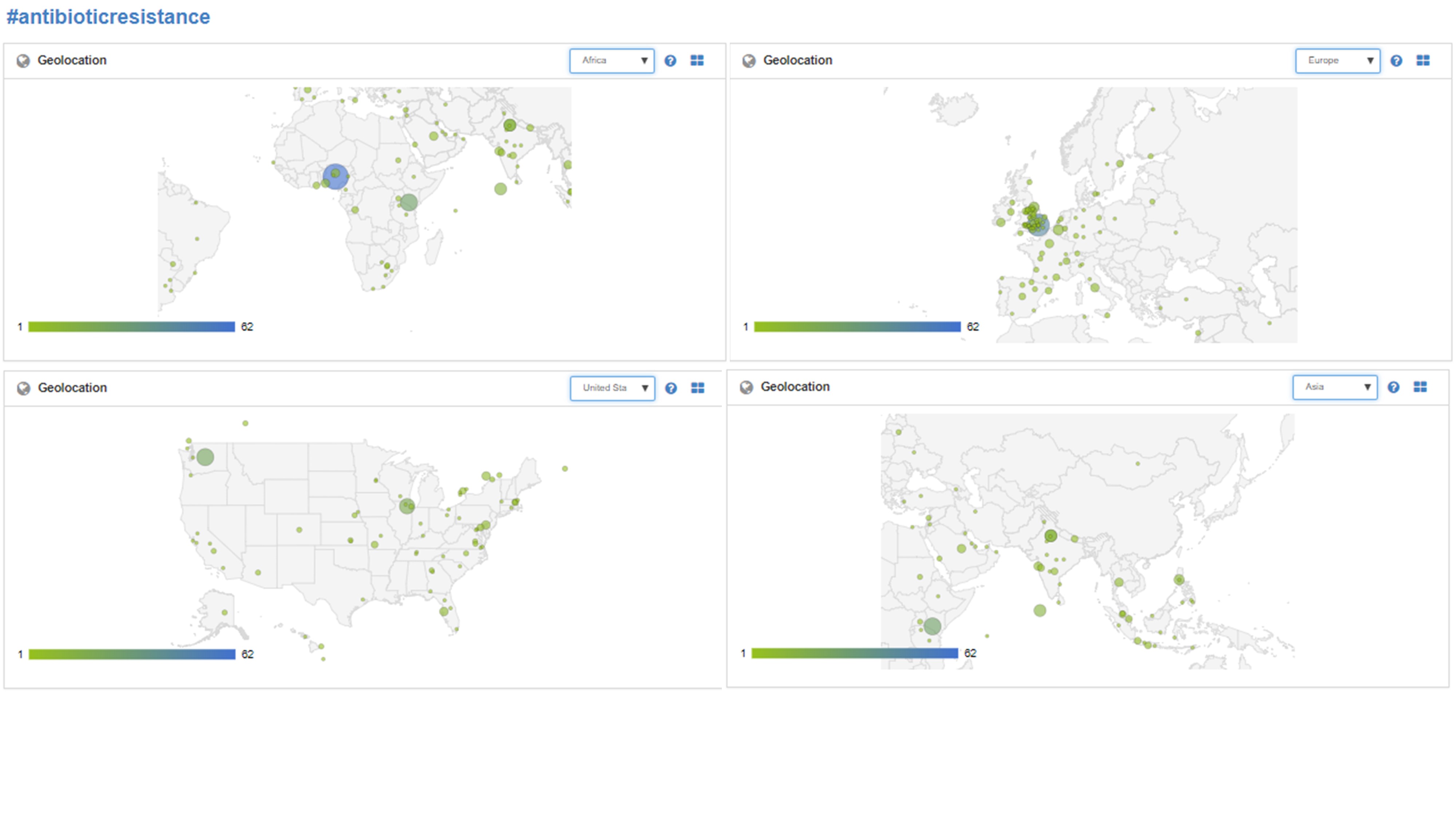
Task: Open the United States region dropdown
Action: pyautogui.click(x=612, y=388)
